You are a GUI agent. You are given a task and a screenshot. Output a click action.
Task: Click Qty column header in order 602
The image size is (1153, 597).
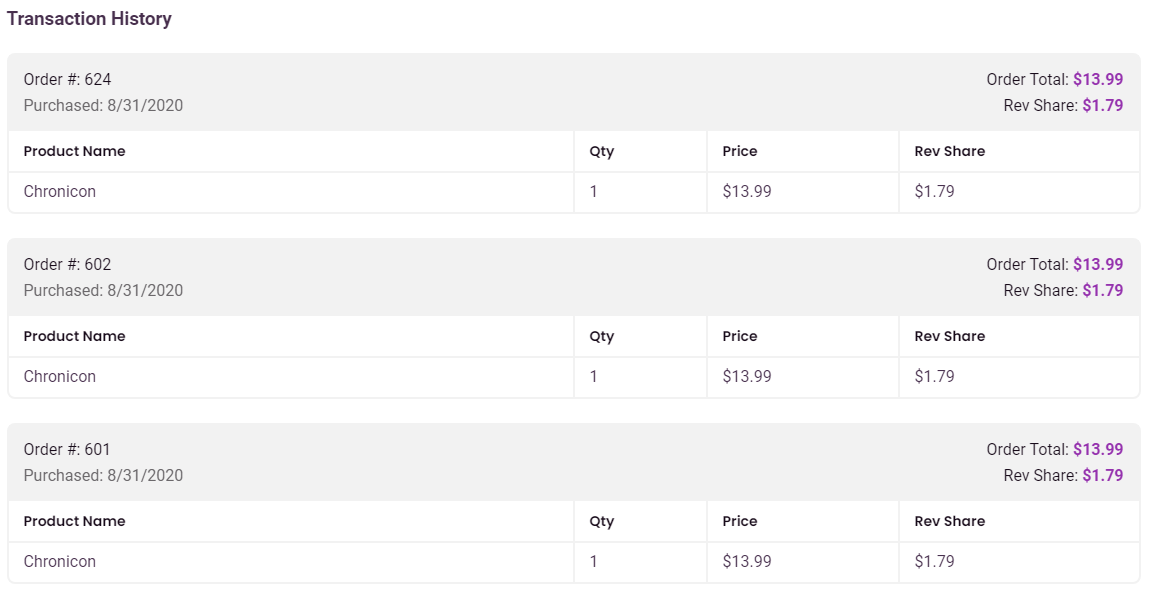pyautogui.click(x=602, y=336)
